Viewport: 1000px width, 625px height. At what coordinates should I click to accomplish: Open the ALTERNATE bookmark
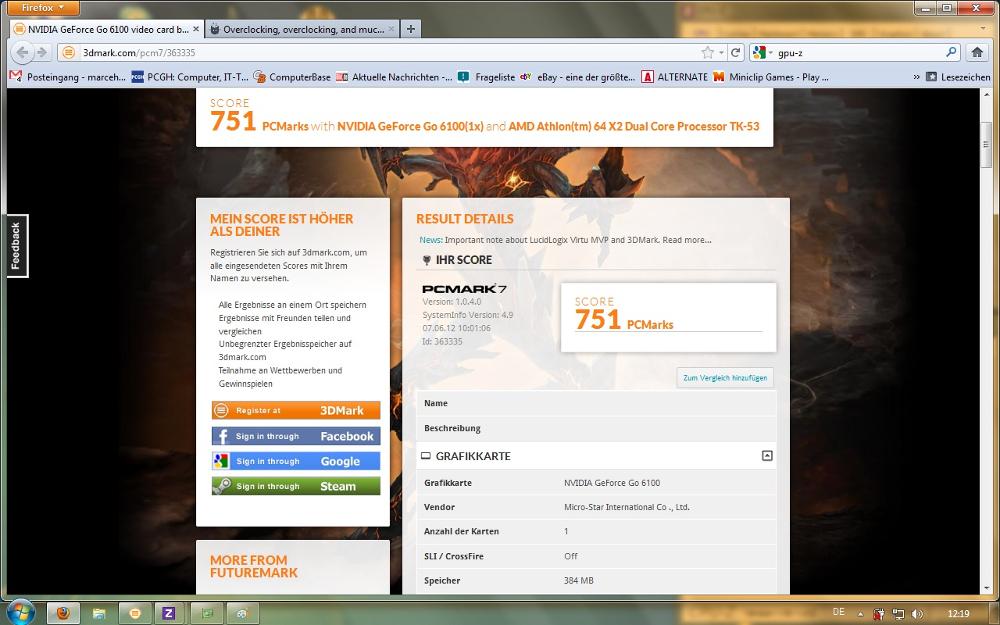pos(675,77)
